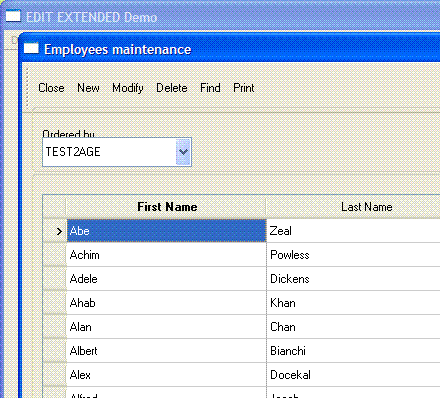
Task: Select the Achim first name cell
Action: click(167, 255)
